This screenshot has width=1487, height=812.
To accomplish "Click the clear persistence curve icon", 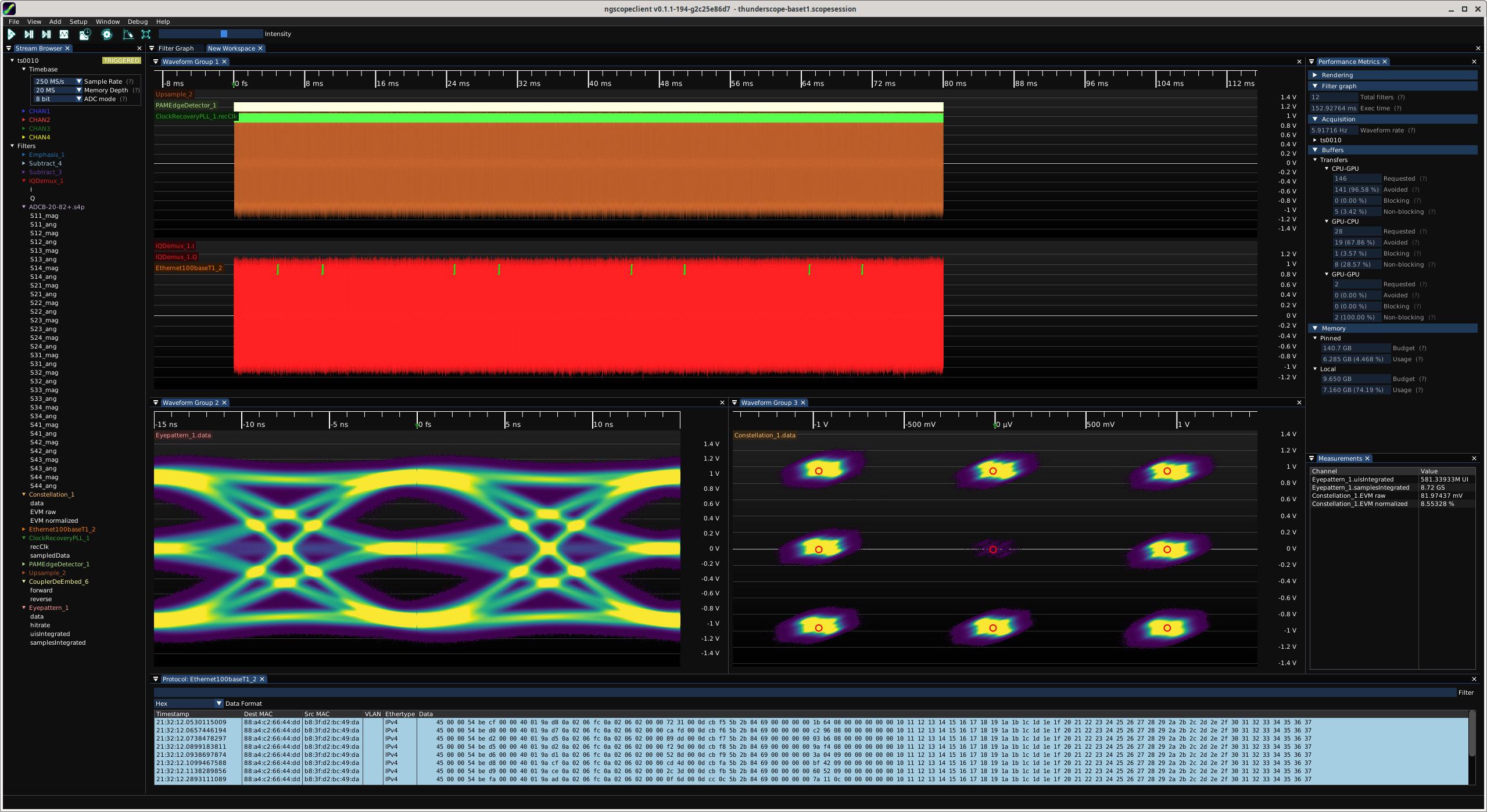I will (128, 34).
